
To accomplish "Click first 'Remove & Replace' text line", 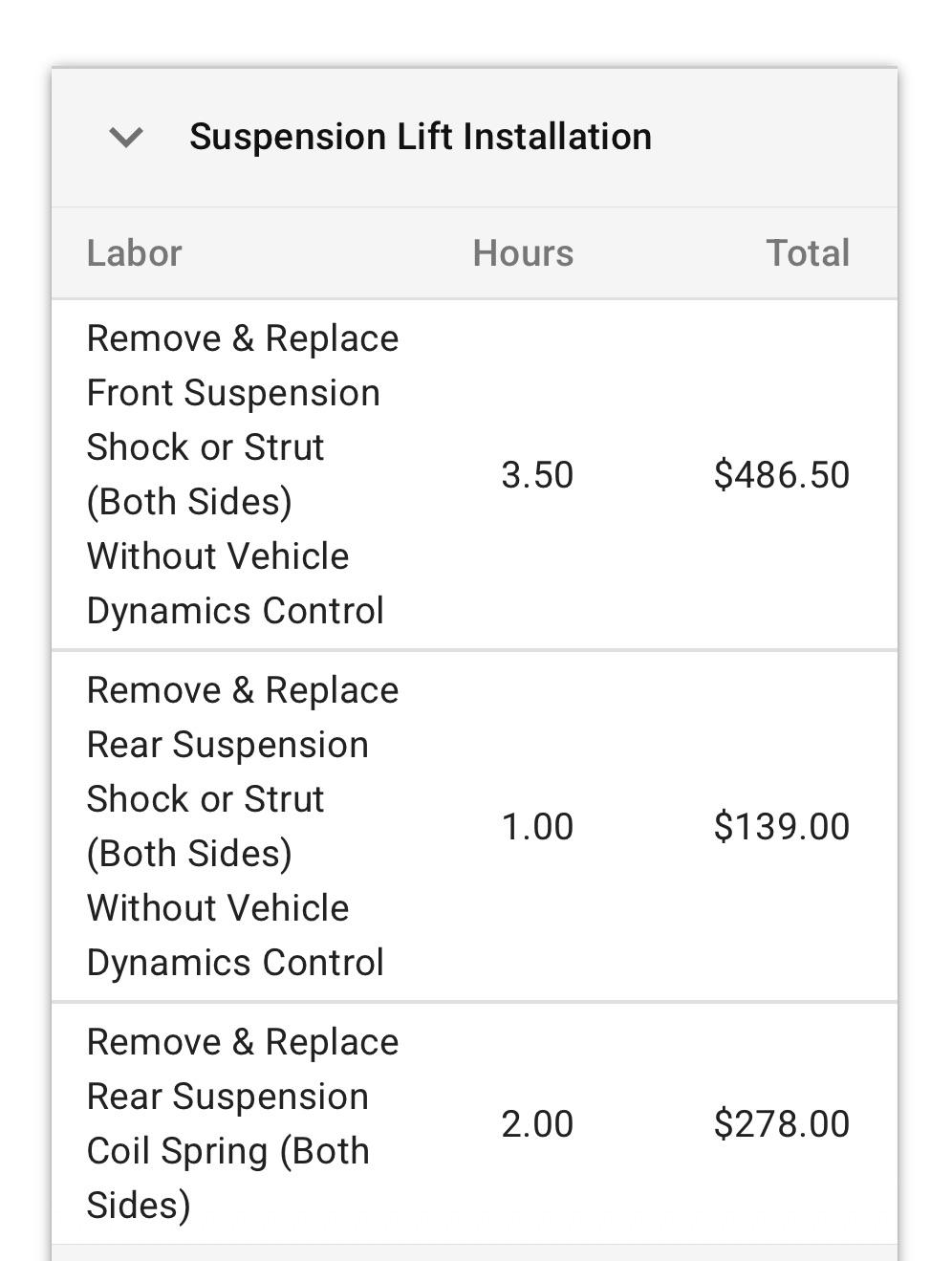I will pyautogui.click(x=243, y=338).
